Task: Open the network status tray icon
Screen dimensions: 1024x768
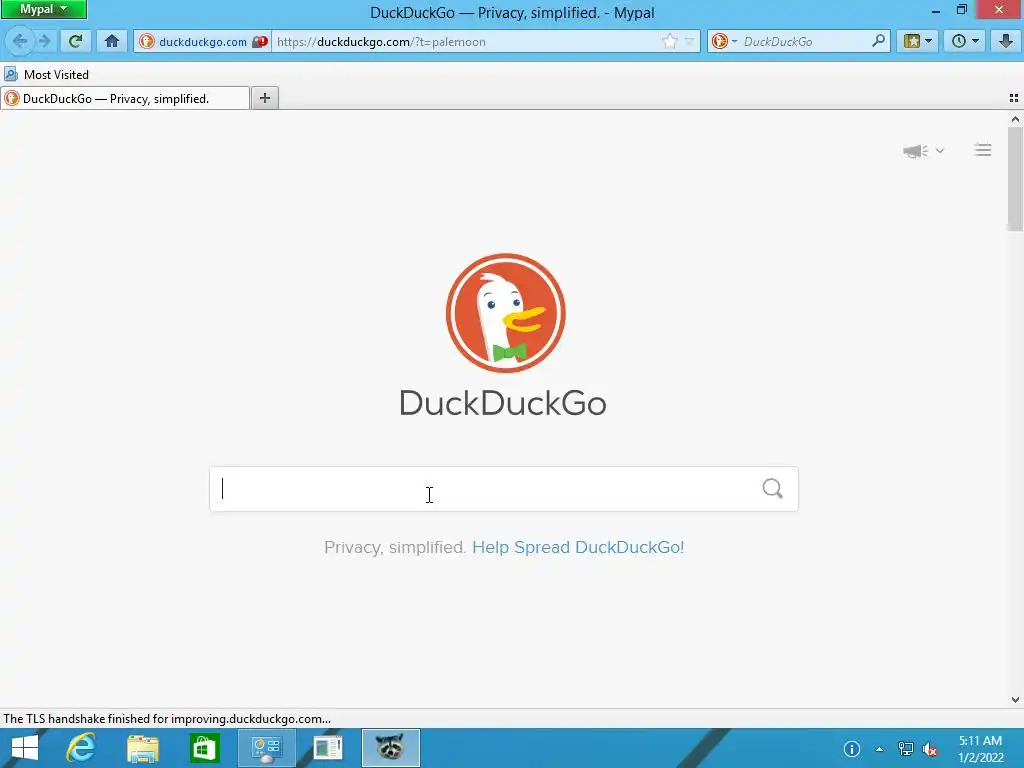Action: tap(905, 749)
